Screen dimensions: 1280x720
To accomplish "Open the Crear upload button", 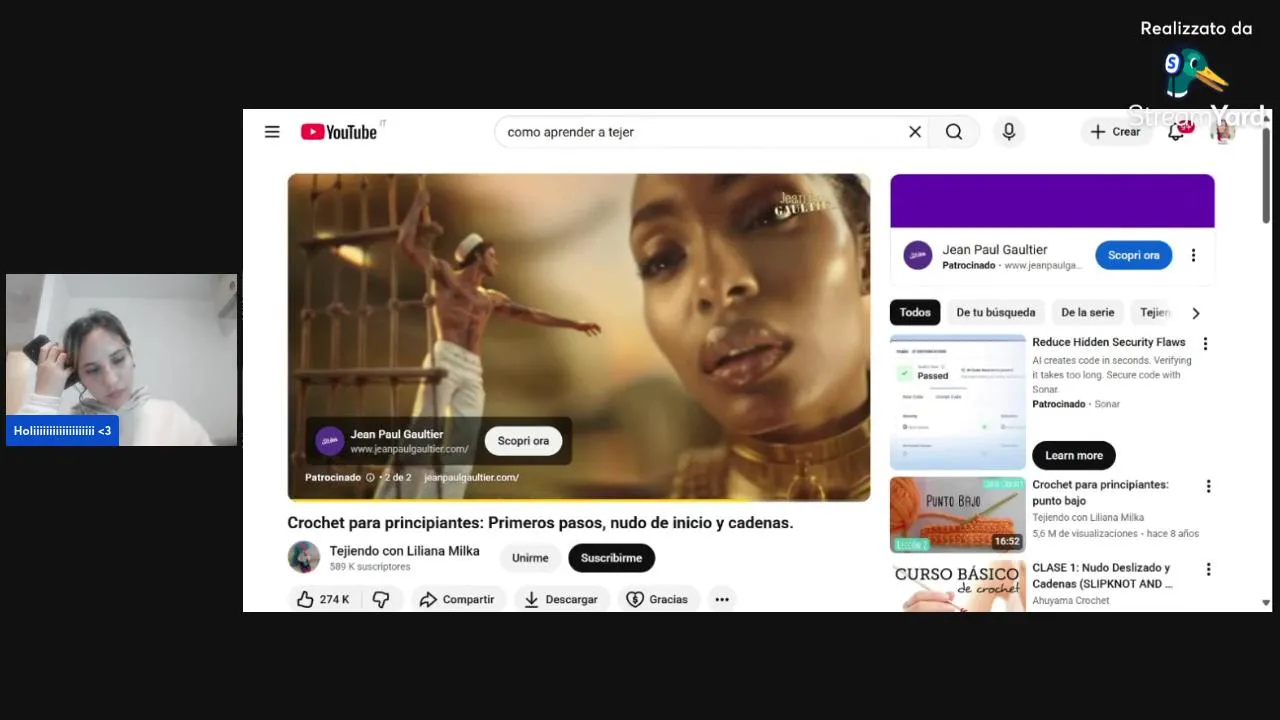I will (x=1116, y=132).
